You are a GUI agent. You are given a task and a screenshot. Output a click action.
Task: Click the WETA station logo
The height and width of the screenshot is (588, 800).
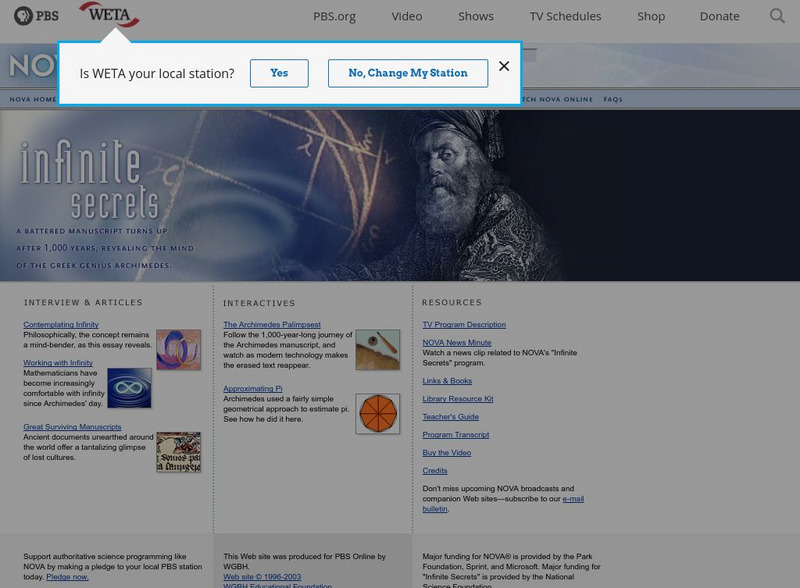[109, 14]
